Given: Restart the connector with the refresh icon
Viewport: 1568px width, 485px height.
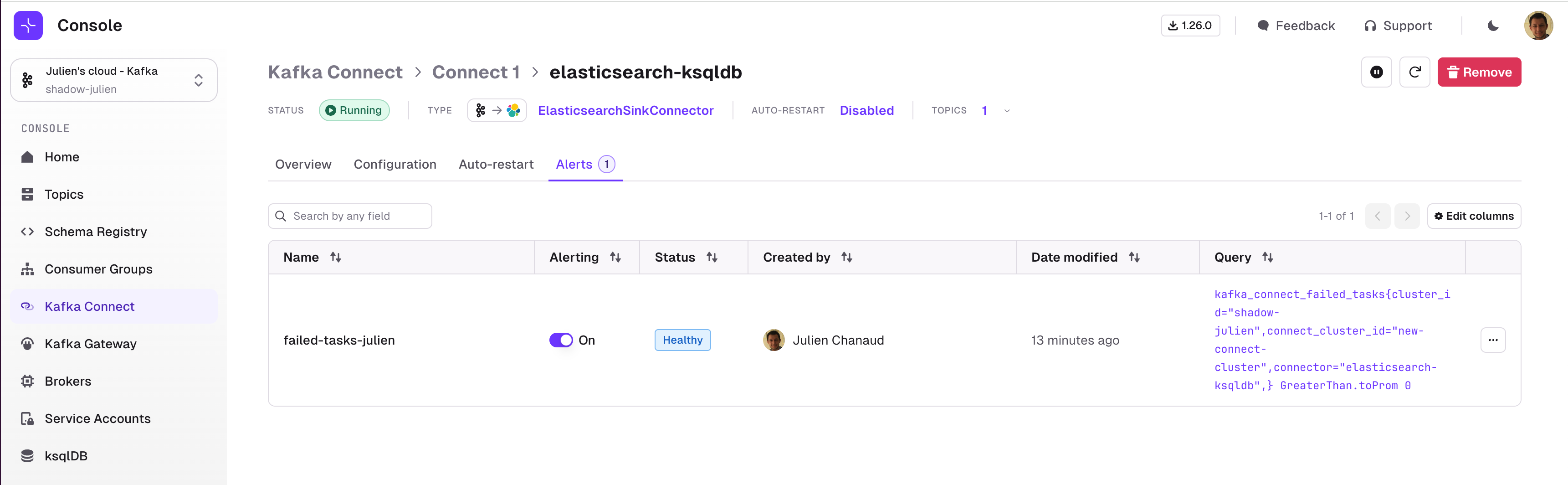Looking at the screenshot, I should coord(1414,72).
